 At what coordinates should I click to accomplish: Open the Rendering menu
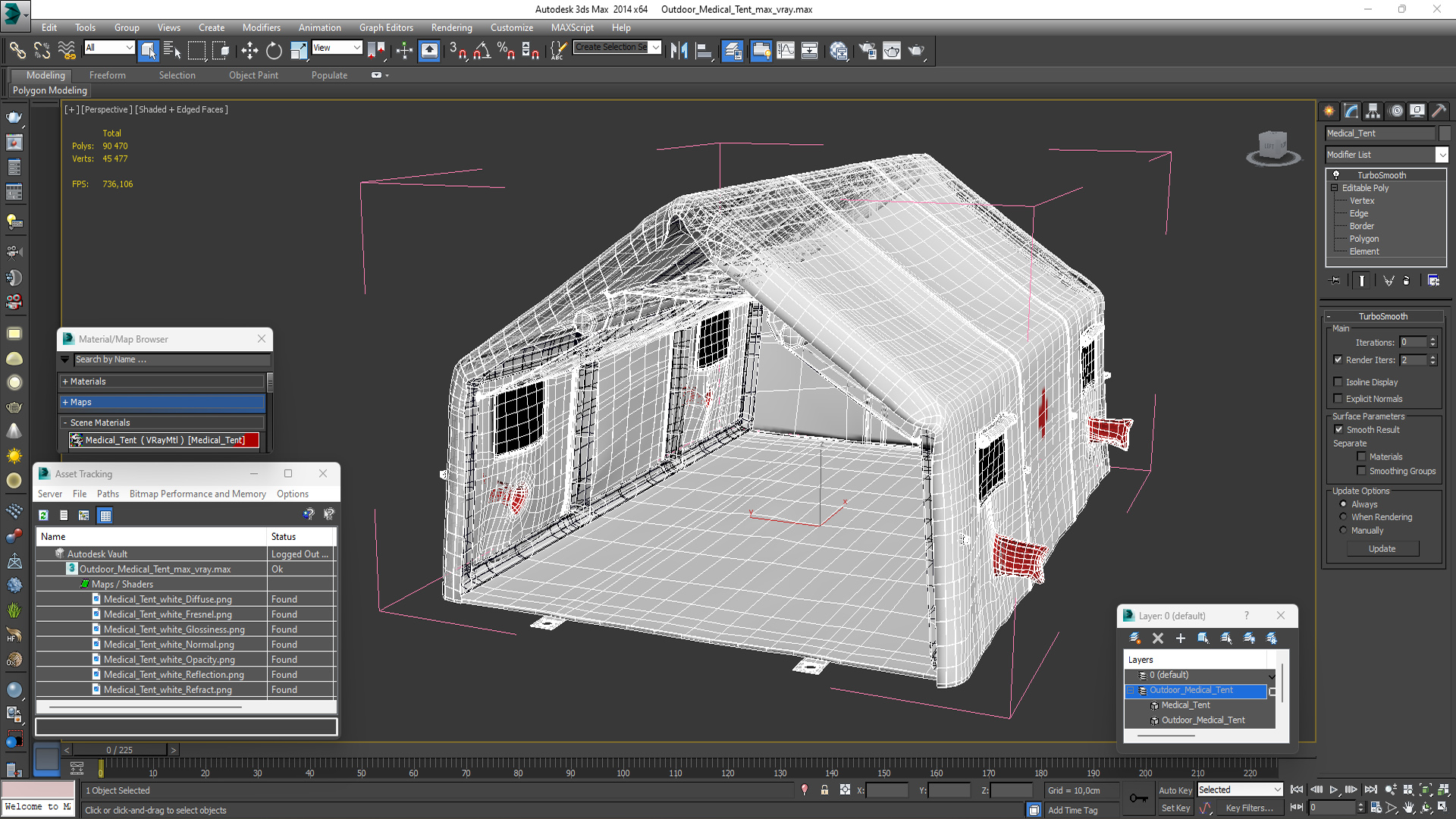(x=452, y=28)
